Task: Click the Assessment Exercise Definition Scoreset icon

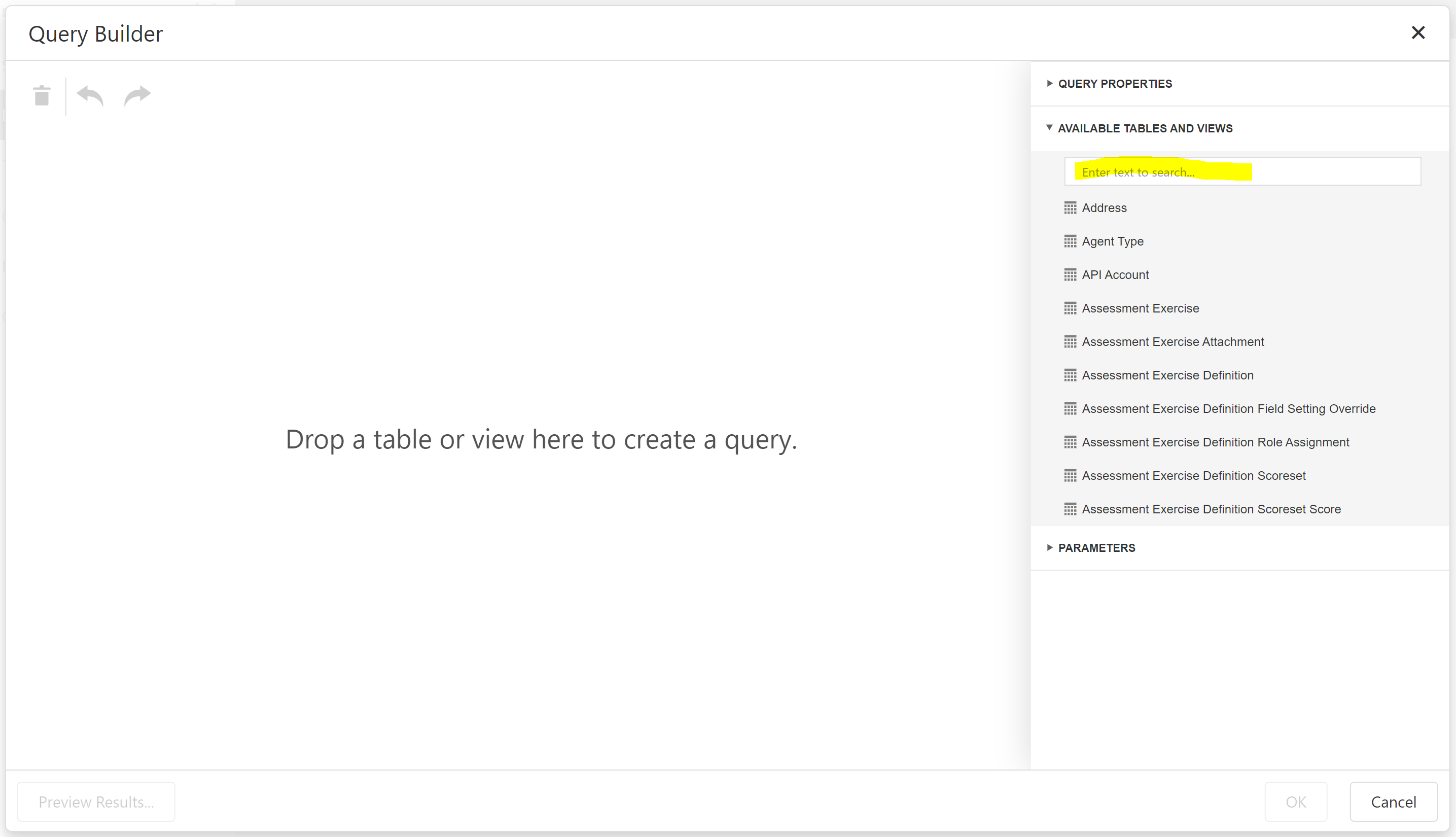Action: tap(1070, 475)
